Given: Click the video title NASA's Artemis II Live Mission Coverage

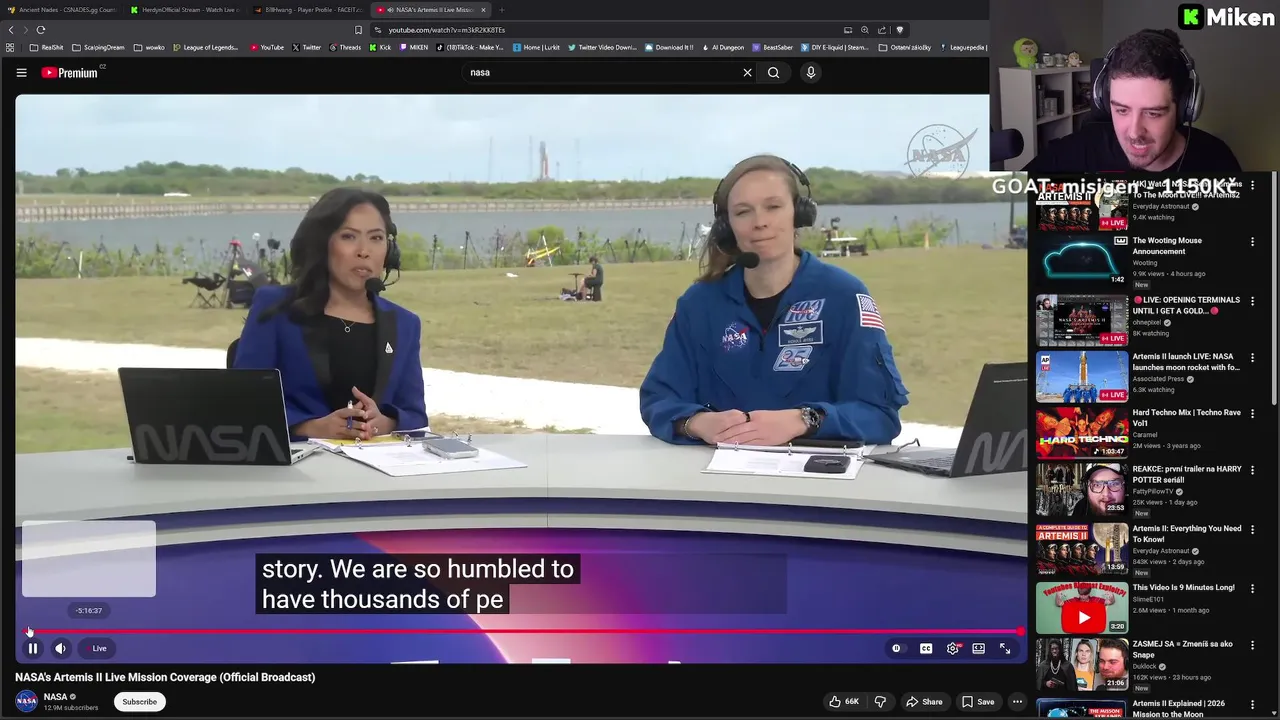Looking at the screenshot, I should coord(165,677).
